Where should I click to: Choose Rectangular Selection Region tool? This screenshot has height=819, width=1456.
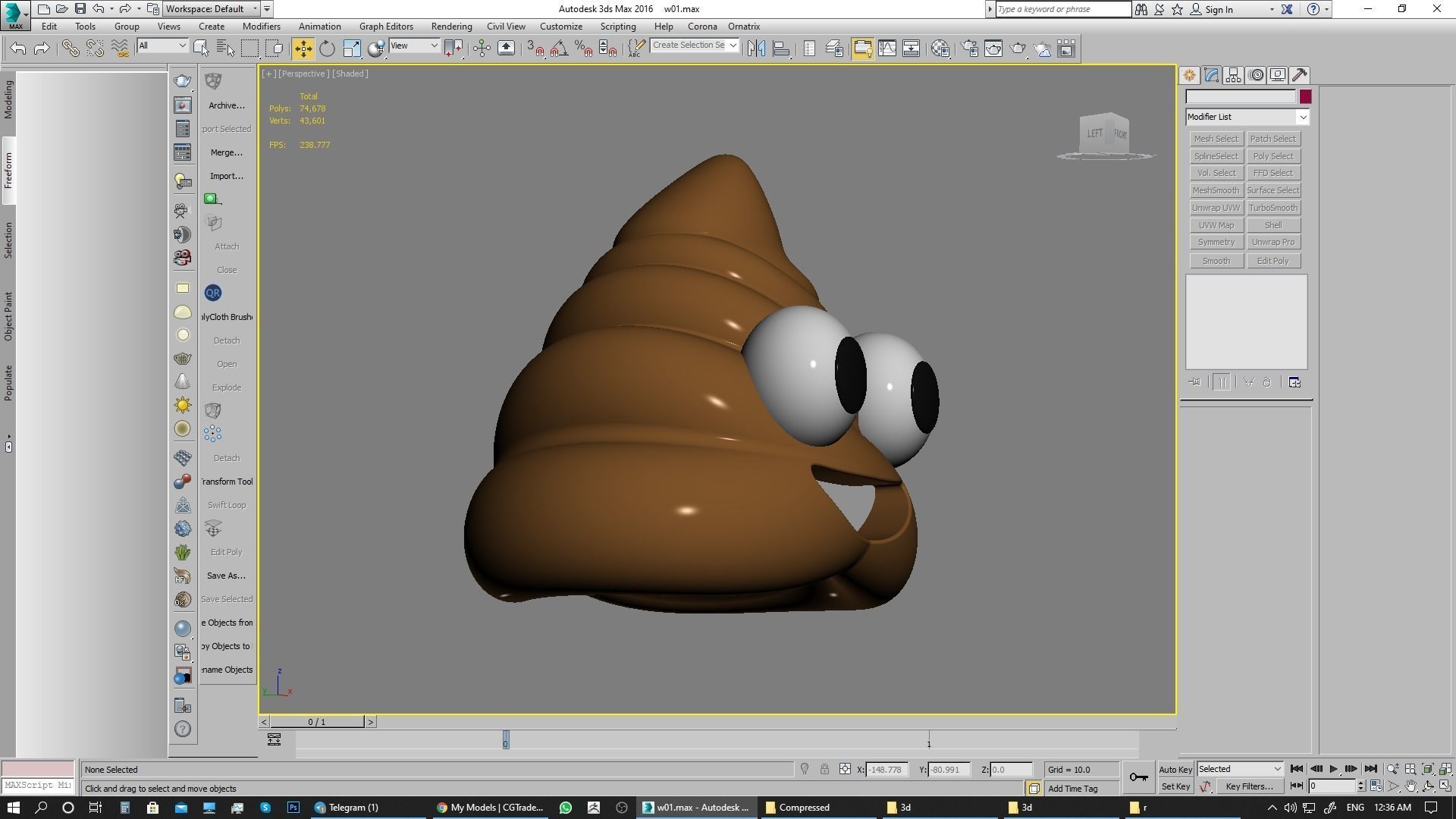[x=249, y=49]
